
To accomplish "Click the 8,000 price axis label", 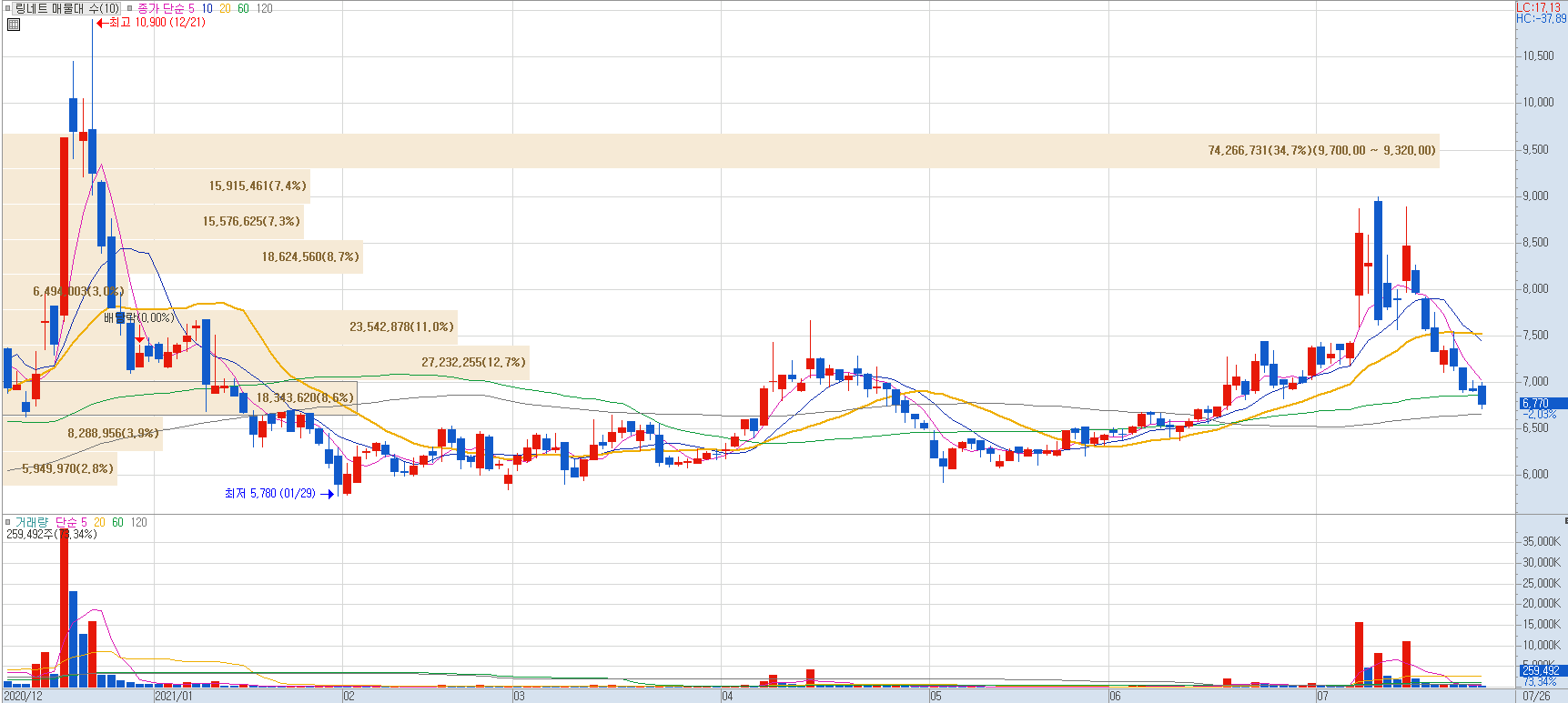I will point(1536,288).
